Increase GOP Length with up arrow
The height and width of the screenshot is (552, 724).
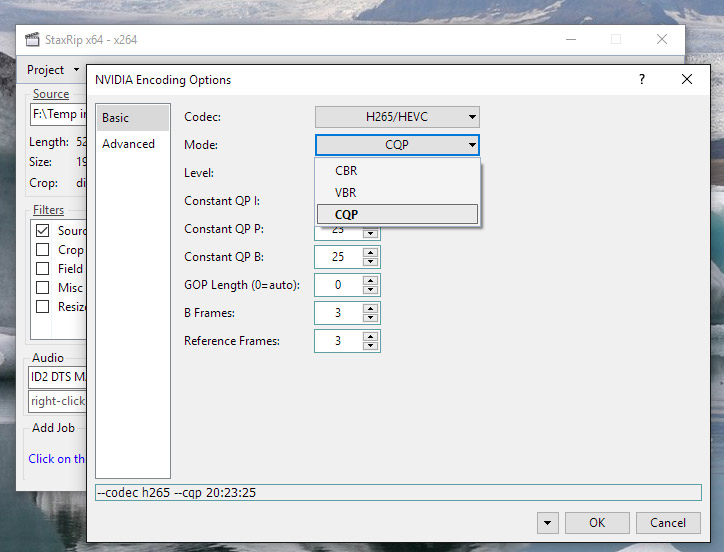click(371, 280)
